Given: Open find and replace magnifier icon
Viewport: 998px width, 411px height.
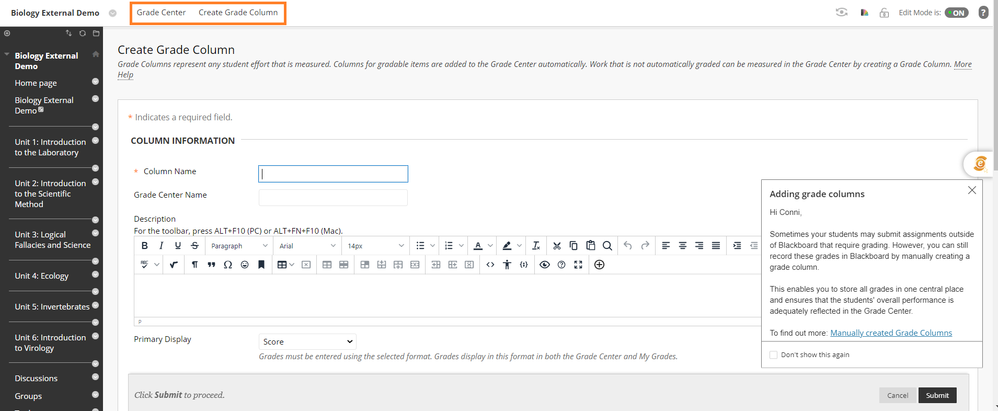Looking at the screenshot, I should click(x=607, y=246).
